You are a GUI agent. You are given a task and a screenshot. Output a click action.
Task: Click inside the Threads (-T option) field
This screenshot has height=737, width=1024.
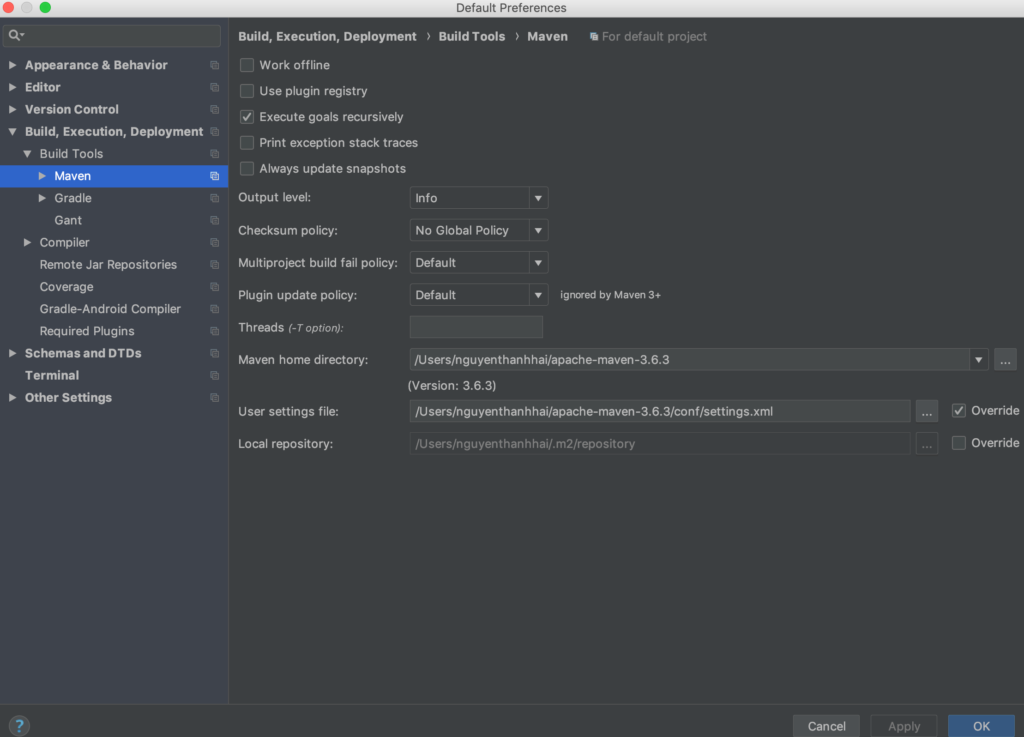(475, 327)
